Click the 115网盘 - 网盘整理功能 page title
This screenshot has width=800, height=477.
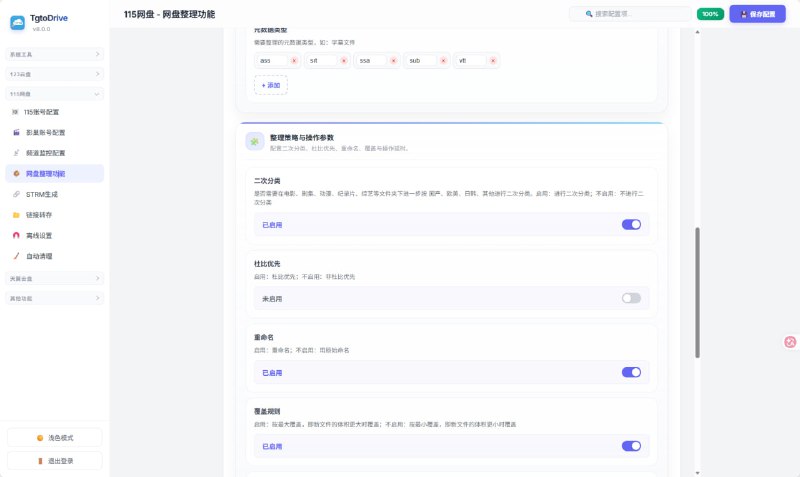[x=169, y=14]
